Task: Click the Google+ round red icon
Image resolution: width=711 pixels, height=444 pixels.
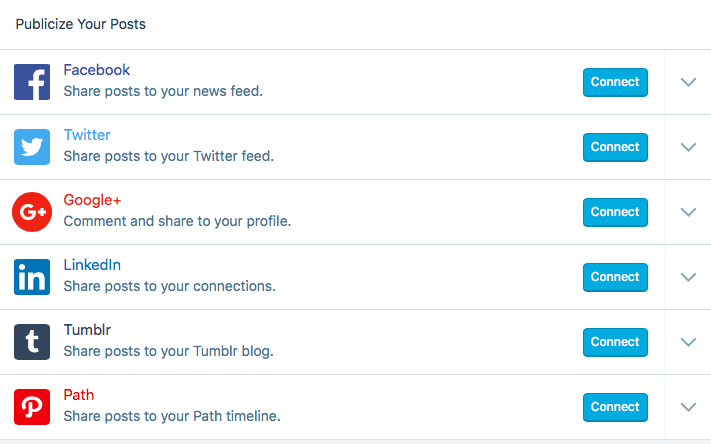Action: pos(32,212)
